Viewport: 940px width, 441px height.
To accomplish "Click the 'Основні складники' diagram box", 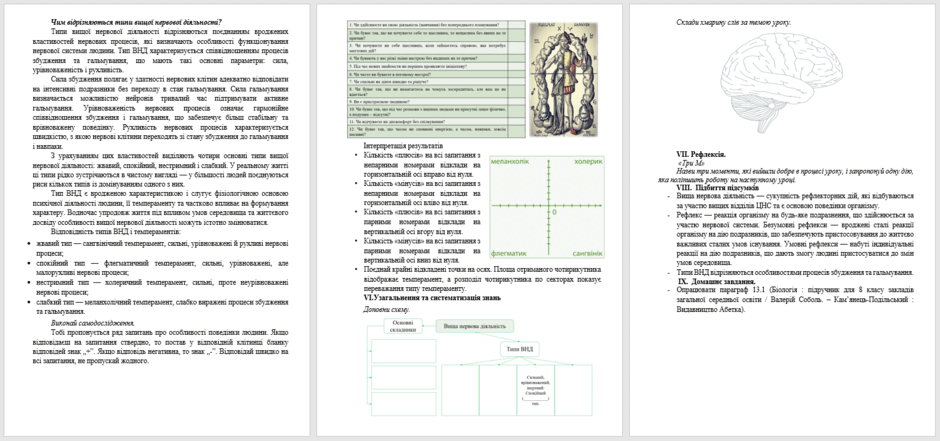I will (403, 326).
